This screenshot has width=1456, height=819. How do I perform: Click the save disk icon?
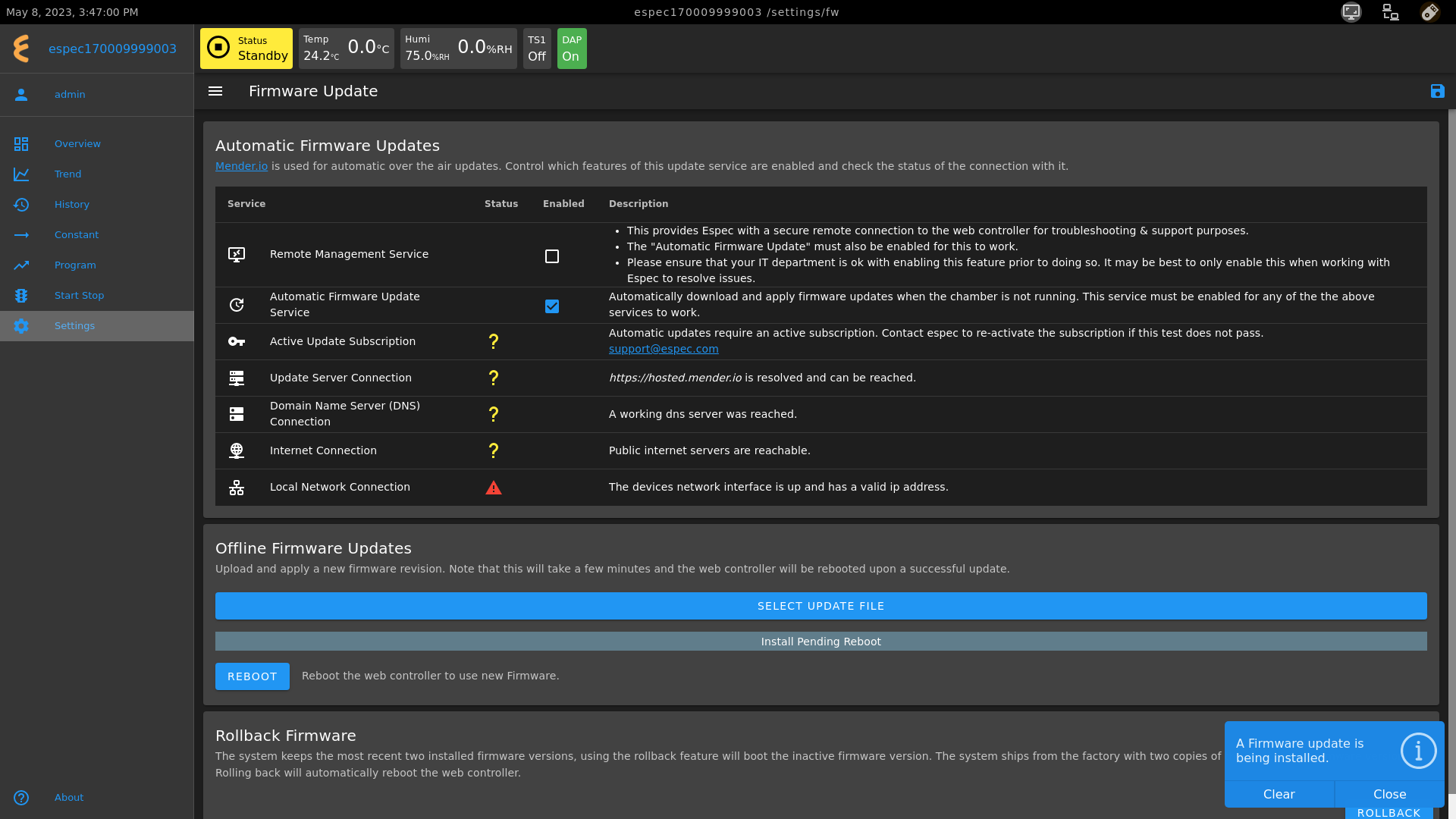pos(1438,91)
